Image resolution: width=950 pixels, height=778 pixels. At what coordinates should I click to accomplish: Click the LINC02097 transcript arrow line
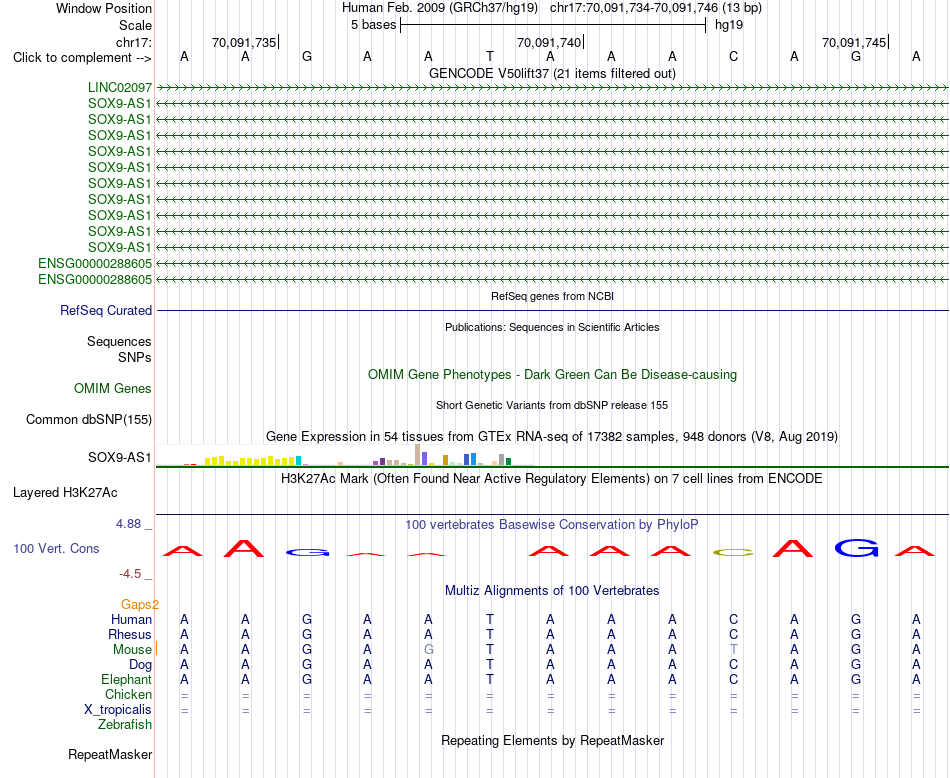point(553,88)
